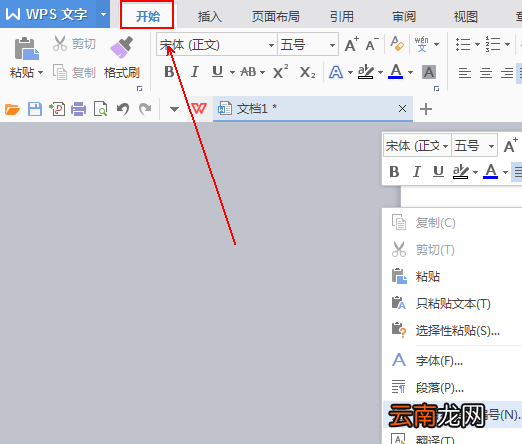Image resolution: width=522 pixels, height=444 pixels.
Task: Apply ribbon highlight color pen
Action: 366,72
